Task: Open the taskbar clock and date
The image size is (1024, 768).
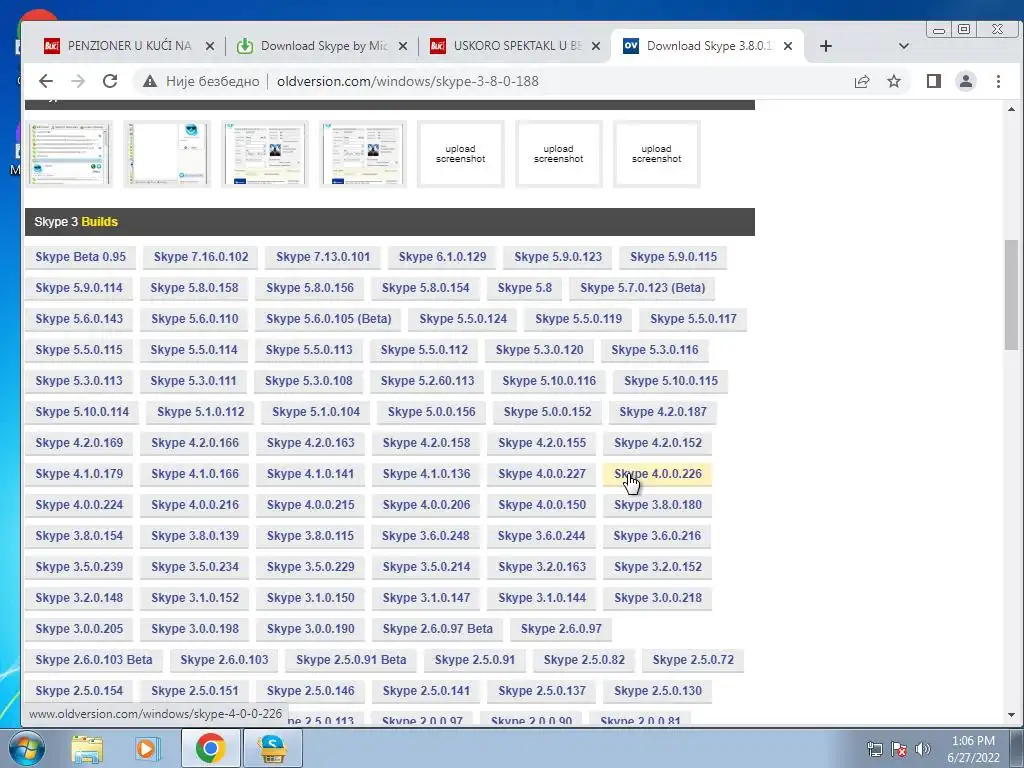Action: click(x=973, y=749)
